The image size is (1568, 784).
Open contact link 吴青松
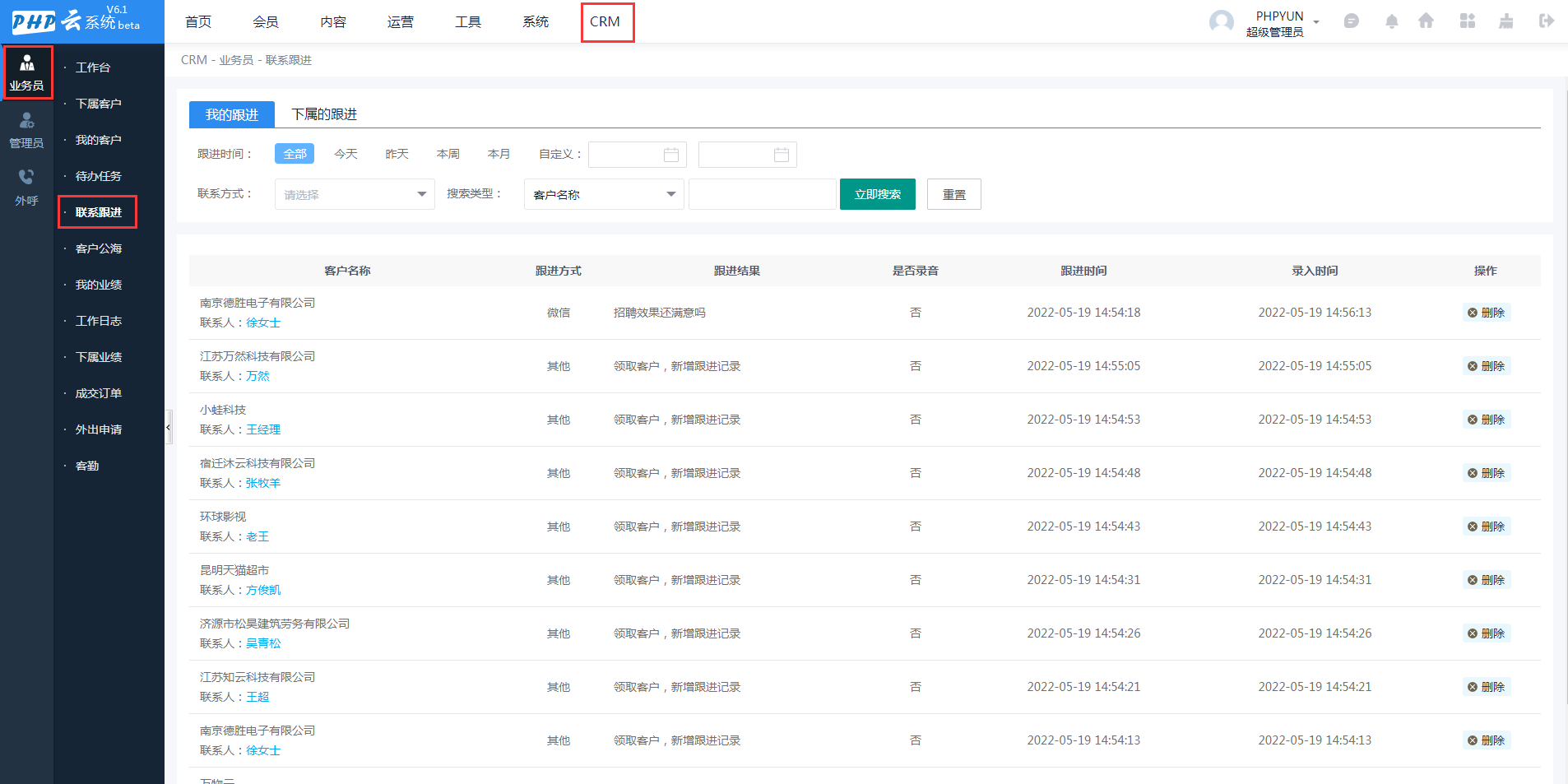[x=263, y=643]
